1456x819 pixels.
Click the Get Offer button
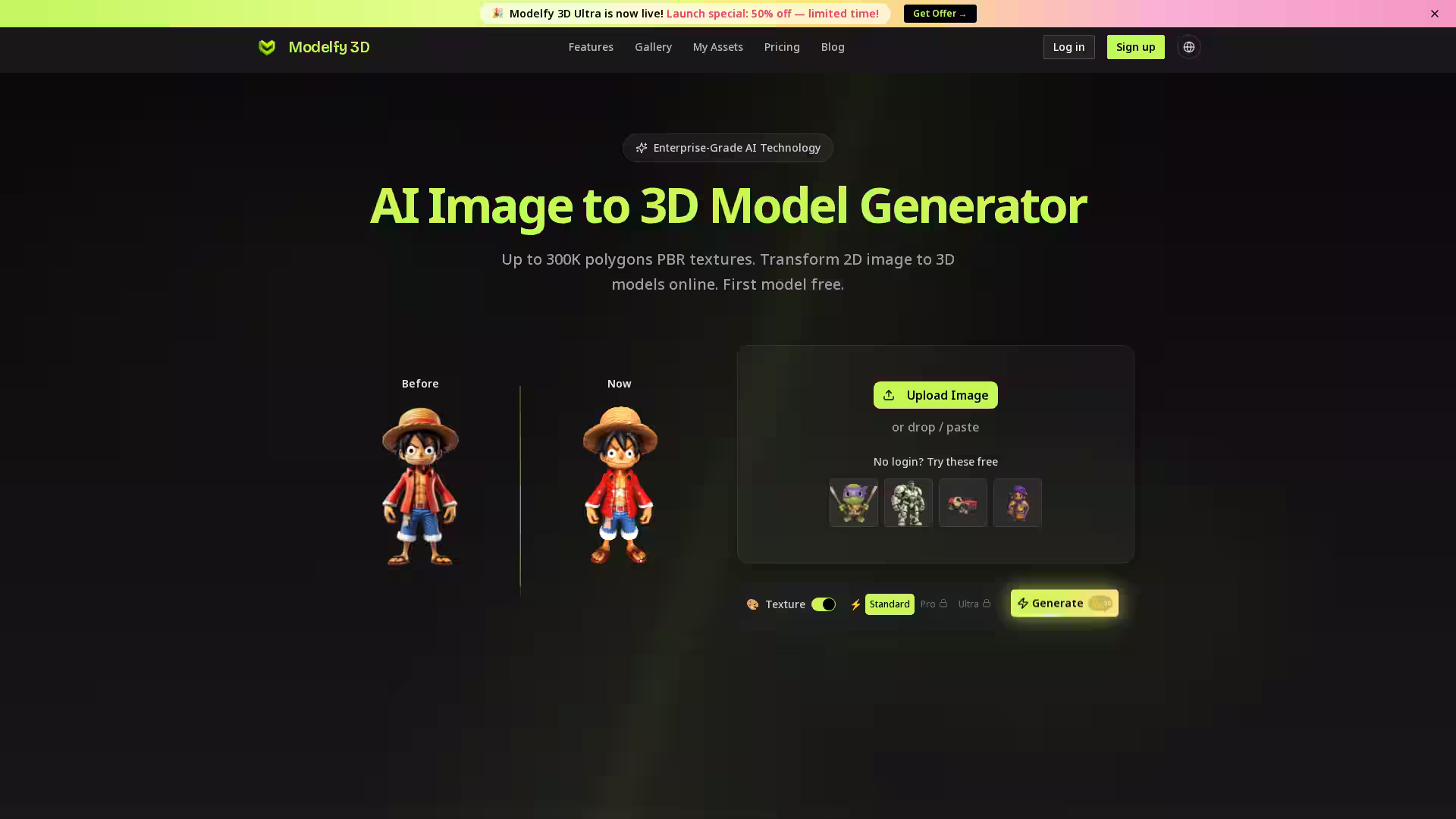[x=940, y=14]
